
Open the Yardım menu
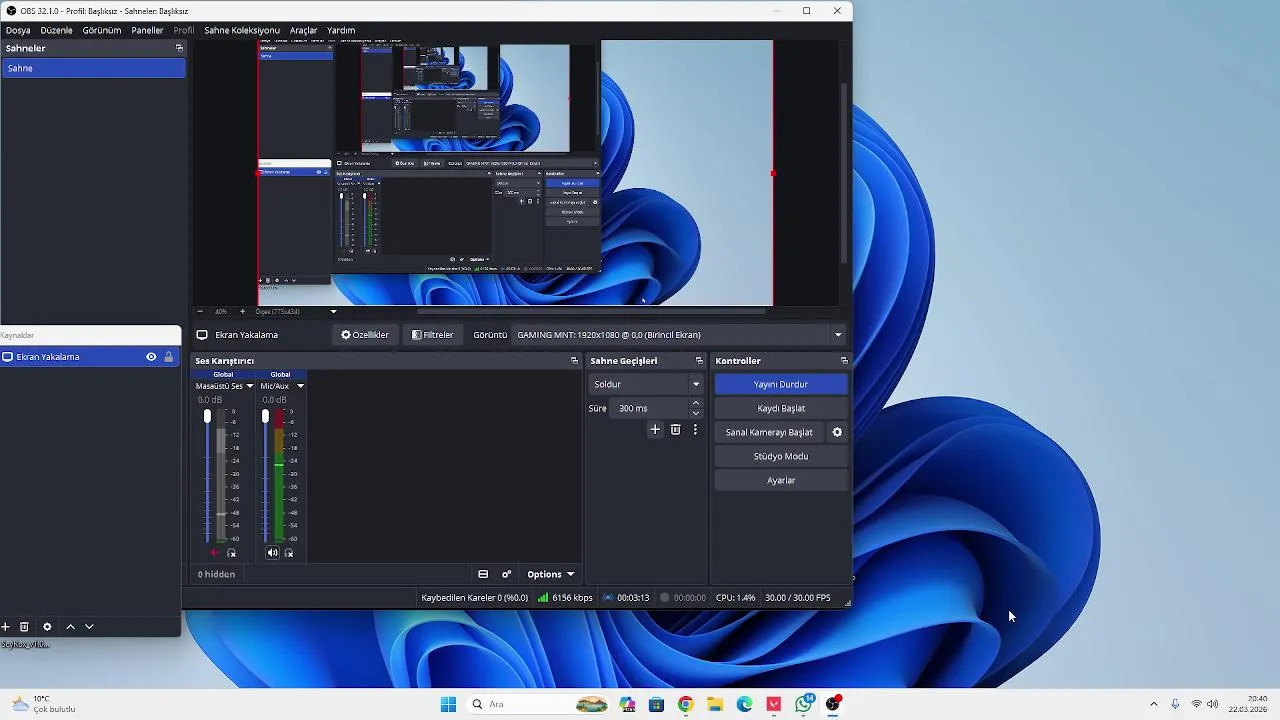point(341,30)
